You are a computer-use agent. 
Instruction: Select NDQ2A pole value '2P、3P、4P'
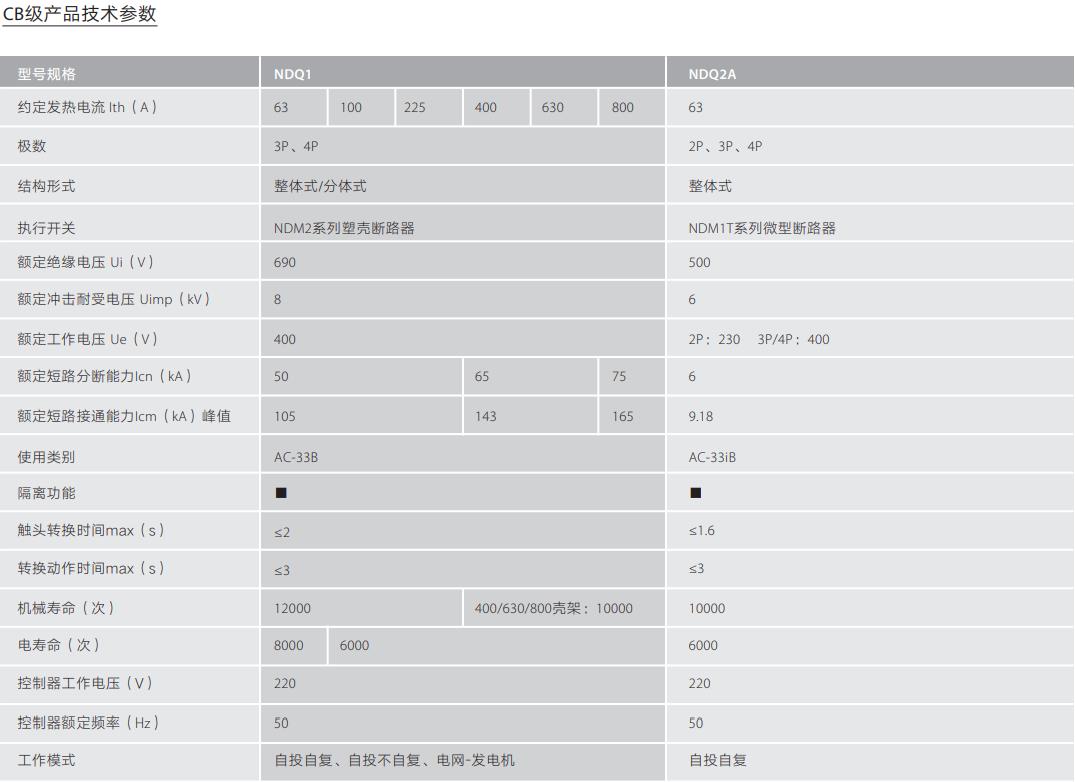click(725, 146)
